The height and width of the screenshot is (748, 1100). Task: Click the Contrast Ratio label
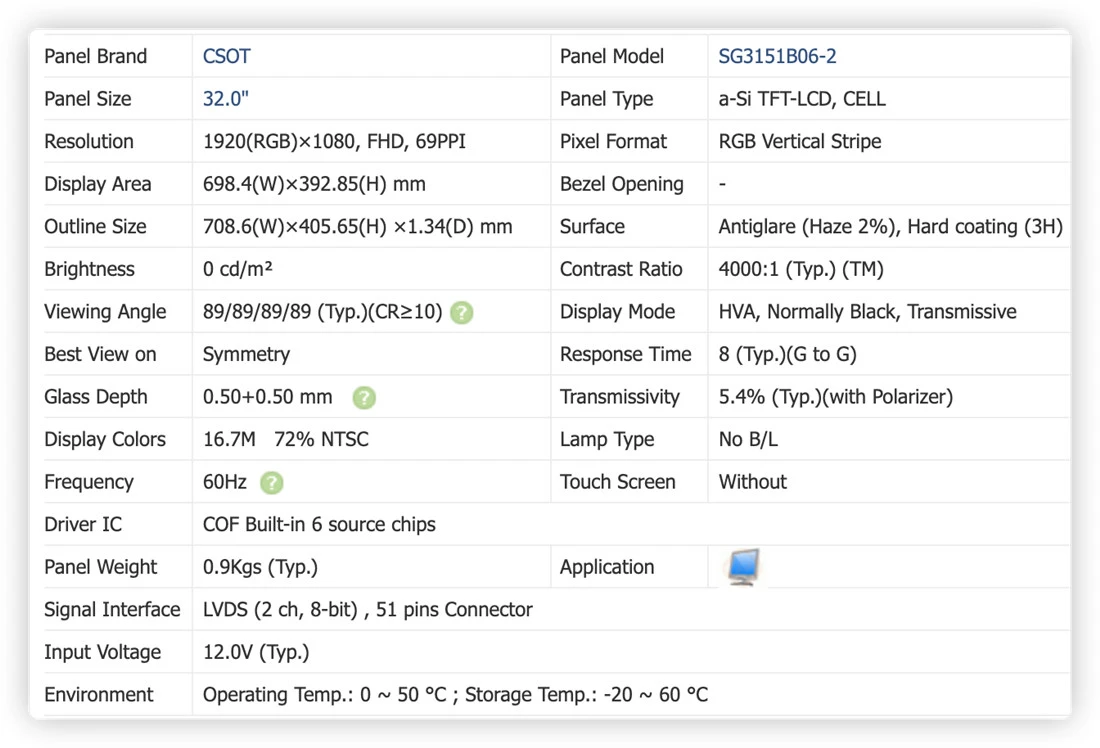(621, 269)
